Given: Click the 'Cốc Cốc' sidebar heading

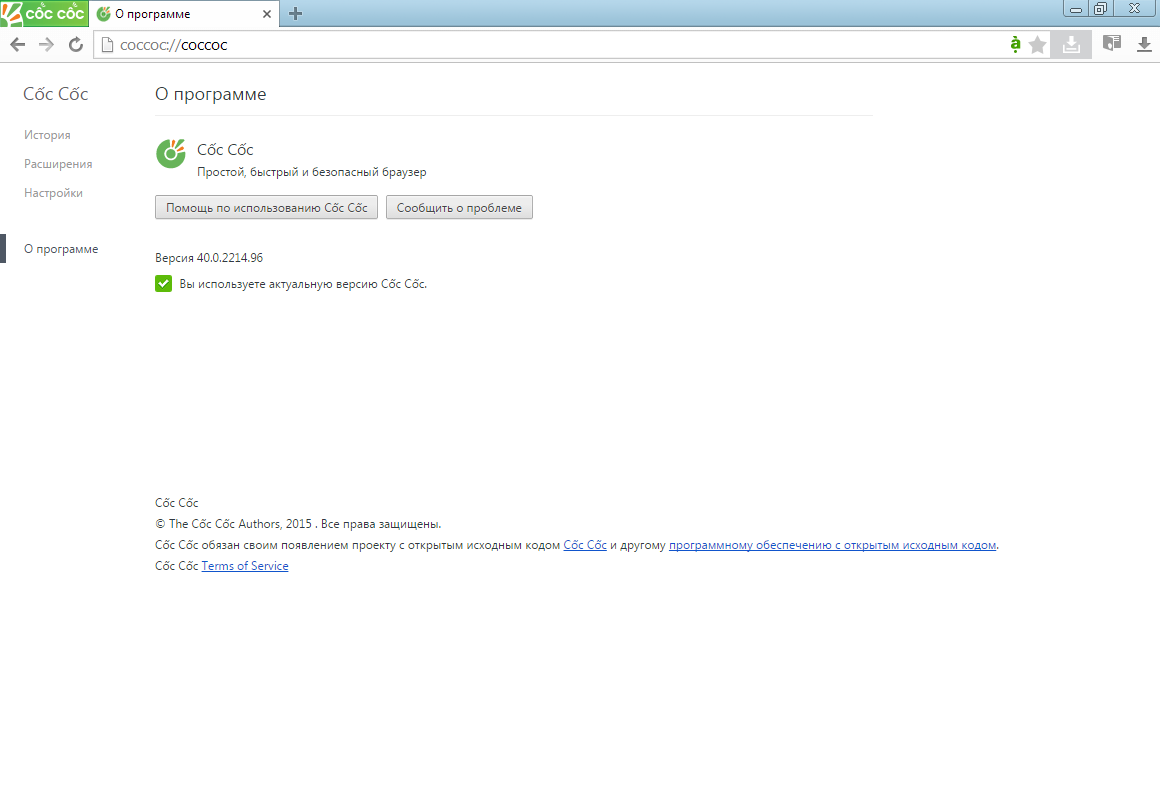Looking at the screenshot, I should coord(55,94).
